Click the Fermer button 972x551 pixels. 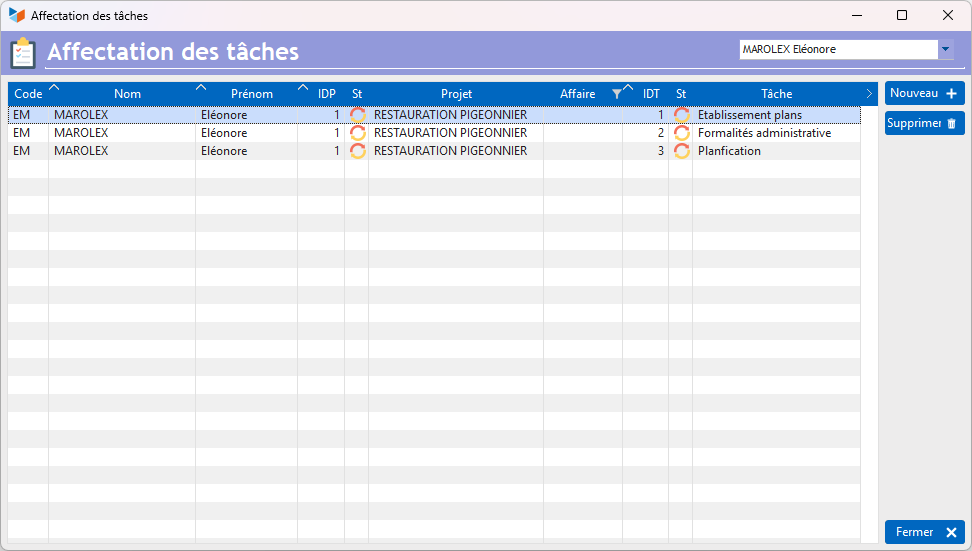(924, 532)
